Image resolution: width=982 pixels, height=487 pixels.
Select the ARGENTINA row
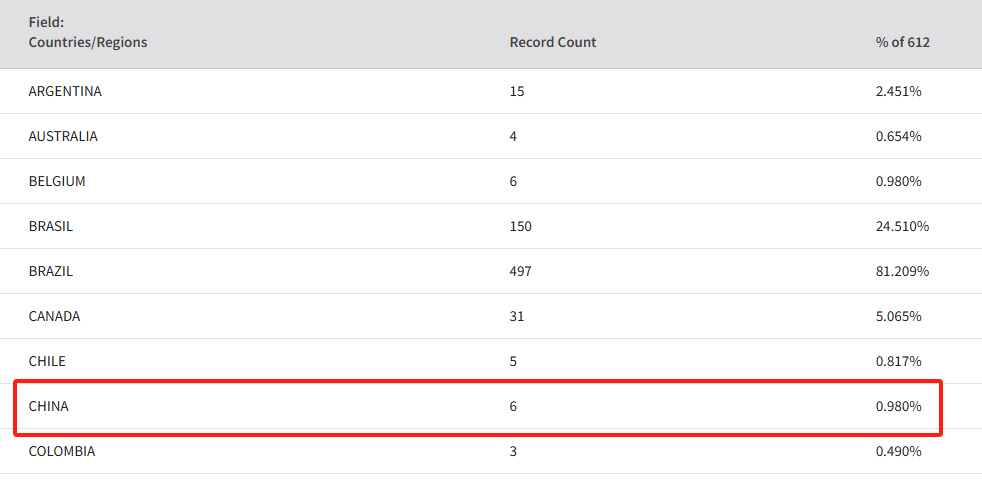(491, 91)
